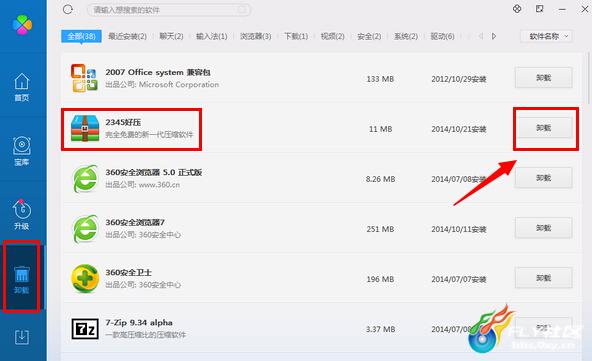This screenshot has width=592, height=361.
Task: Open the download manager icon in sidebar
Action: coord(22,337)
